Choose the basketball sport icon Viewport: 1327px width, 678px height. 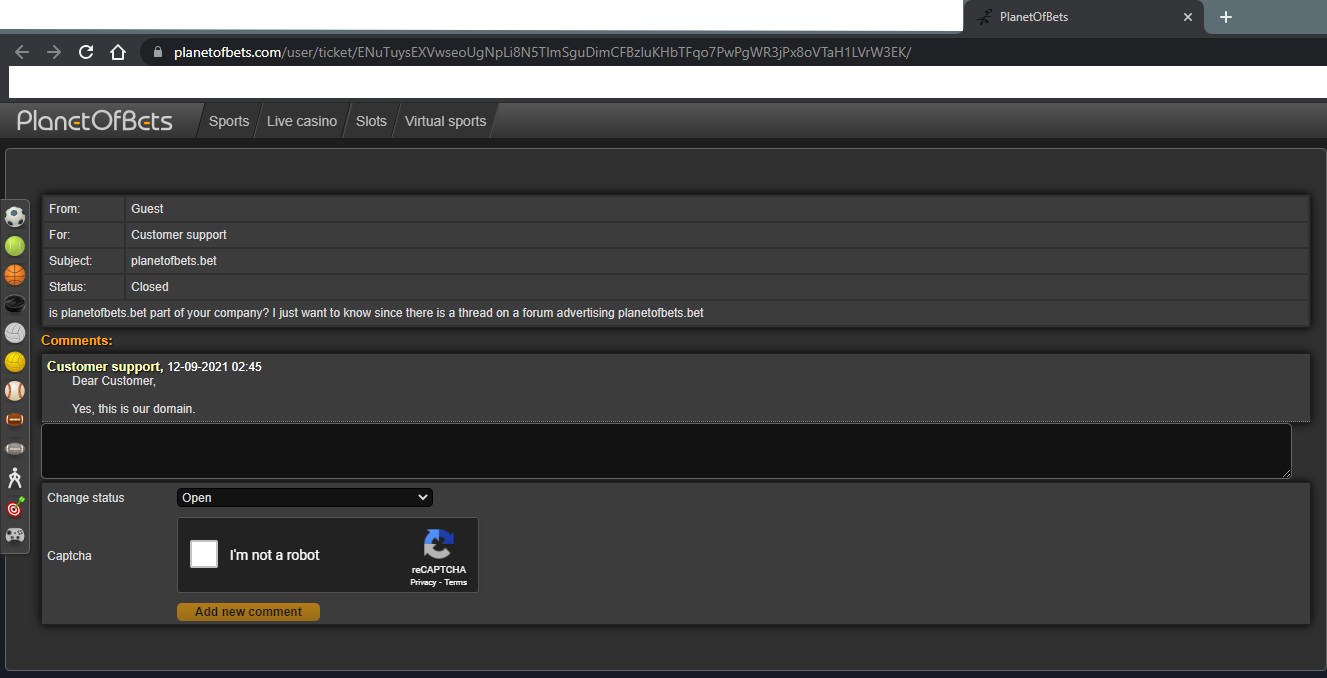click(x=15, y=274)
